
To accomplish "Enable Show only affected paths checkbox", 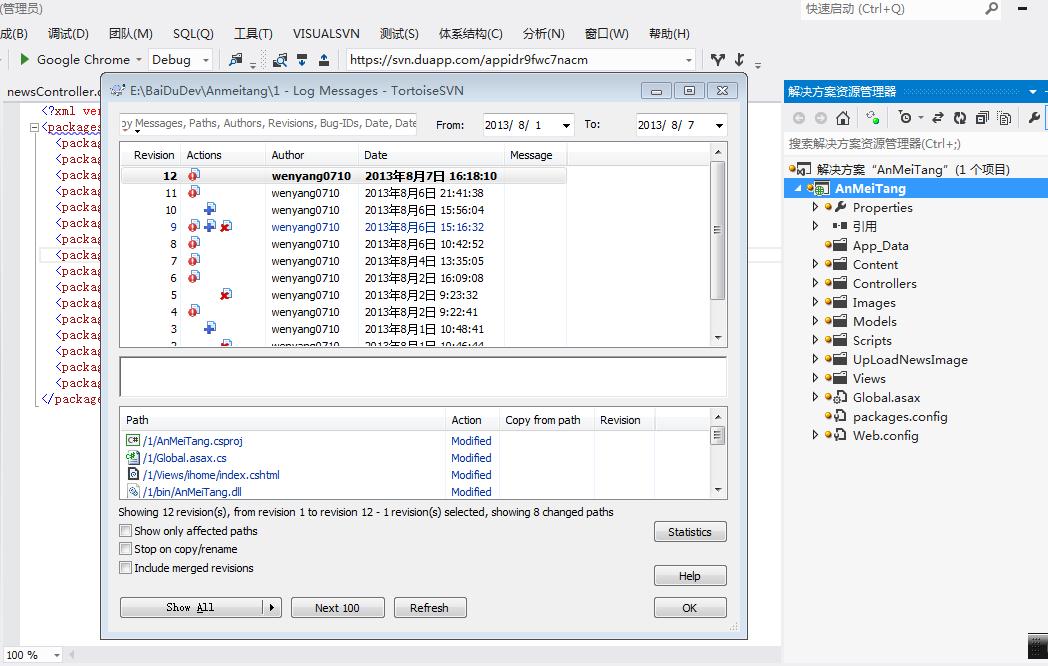I will tap(125, 531).
